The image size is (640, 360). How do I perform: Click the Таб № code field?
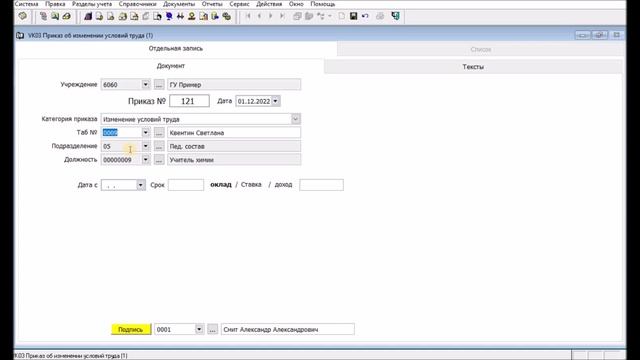coord(121,133)
